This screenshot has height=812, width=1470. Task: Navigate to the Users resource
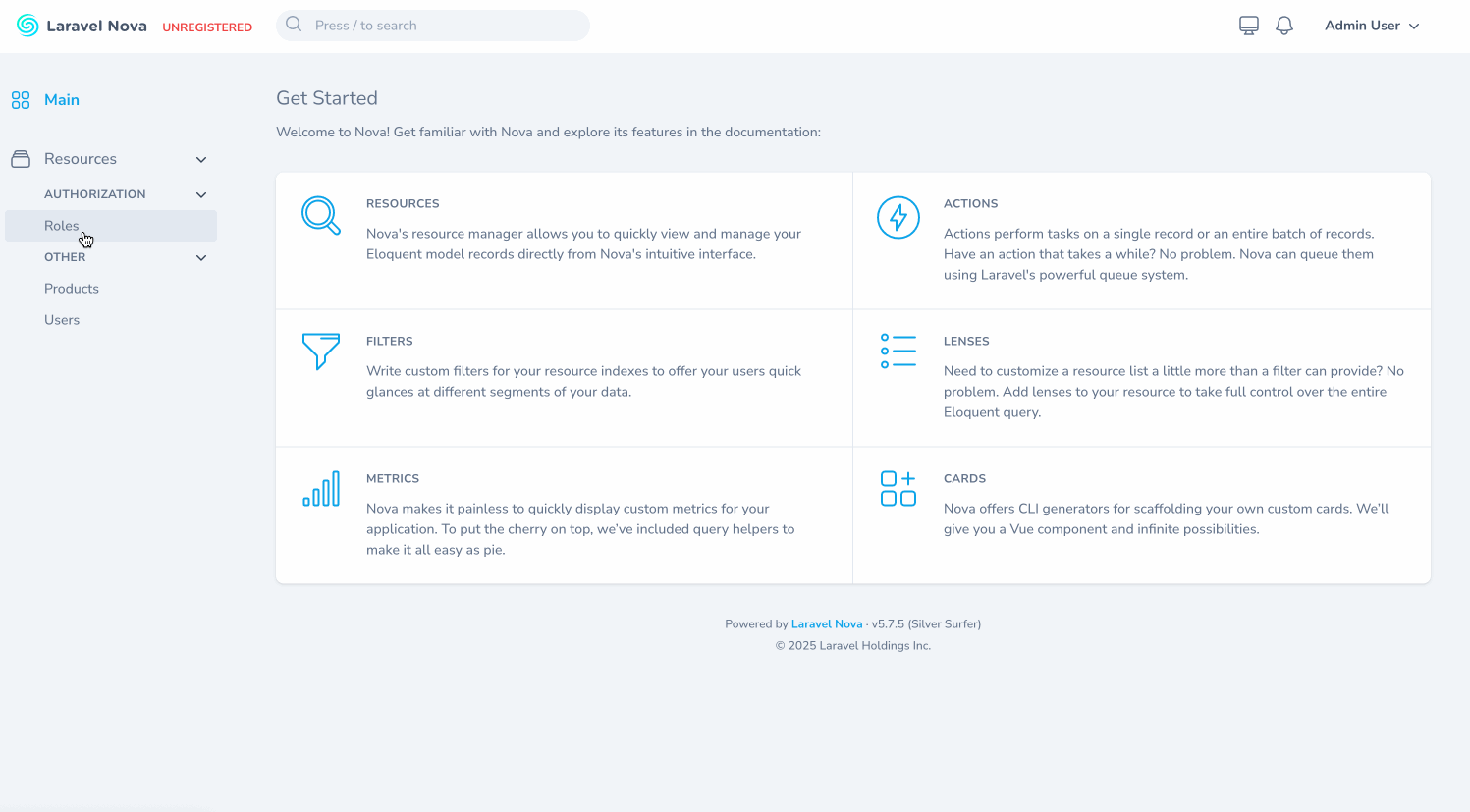pyautogui.click(x=62, y=319)
